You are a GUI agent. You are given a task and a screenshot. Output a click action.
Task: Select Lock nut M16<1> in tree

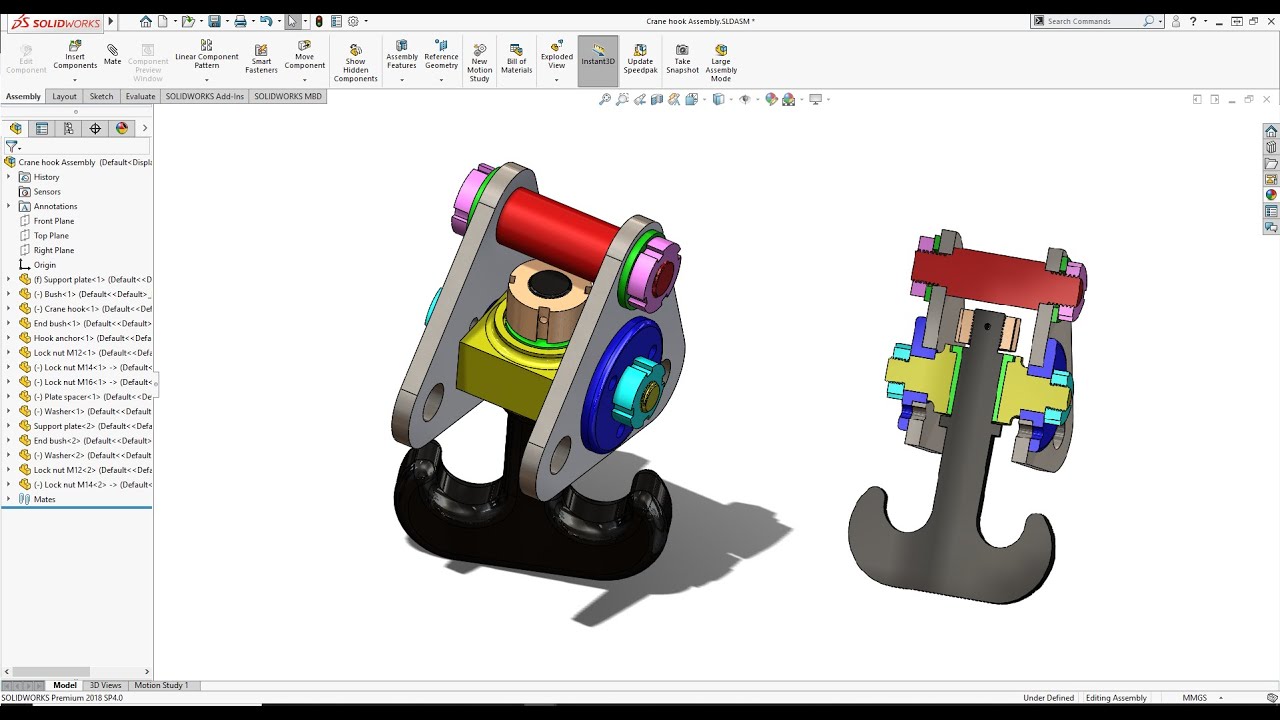click(x=84, y=382)
